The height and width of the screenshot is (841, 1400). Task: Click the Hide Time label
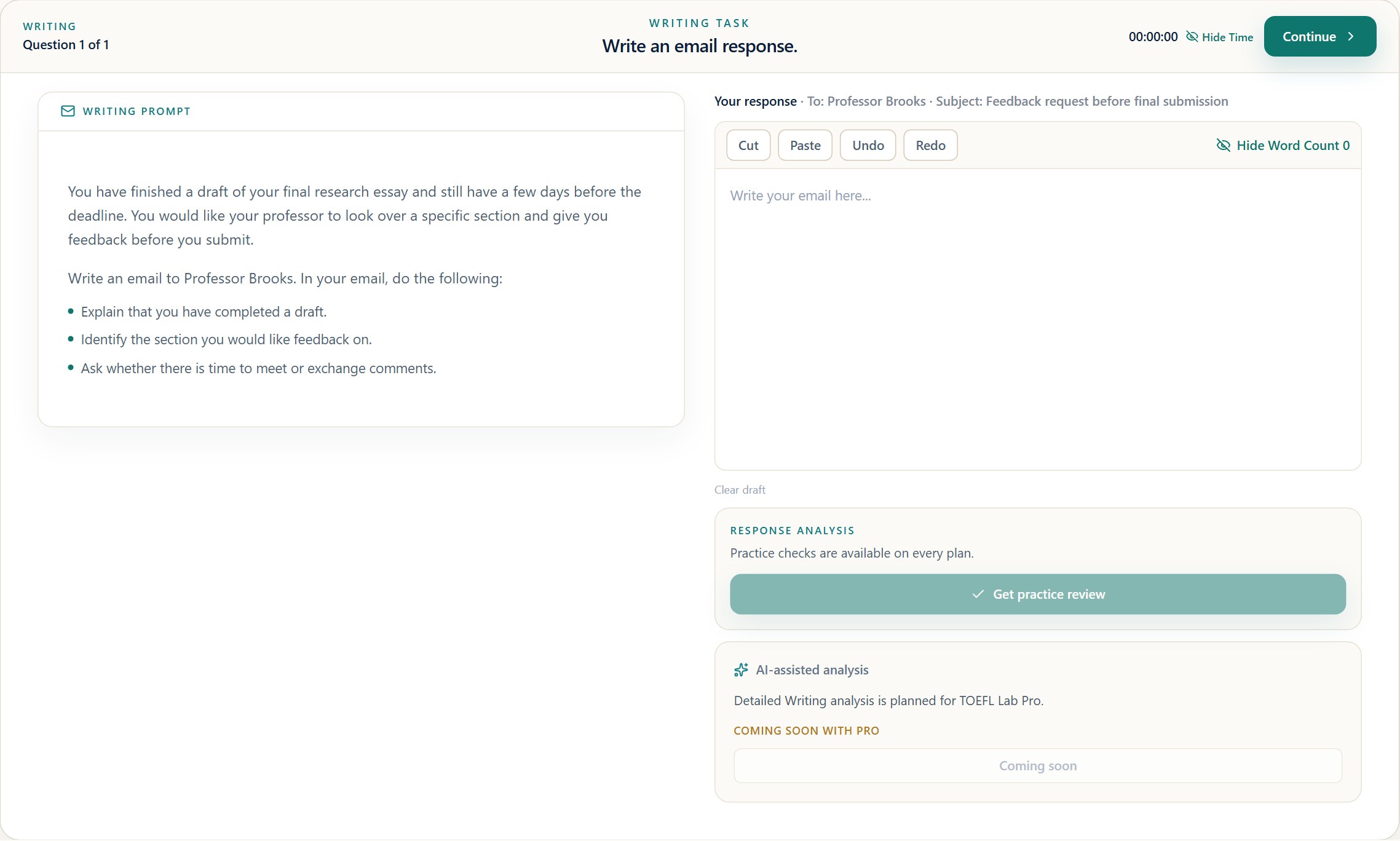pos(1227,37)
